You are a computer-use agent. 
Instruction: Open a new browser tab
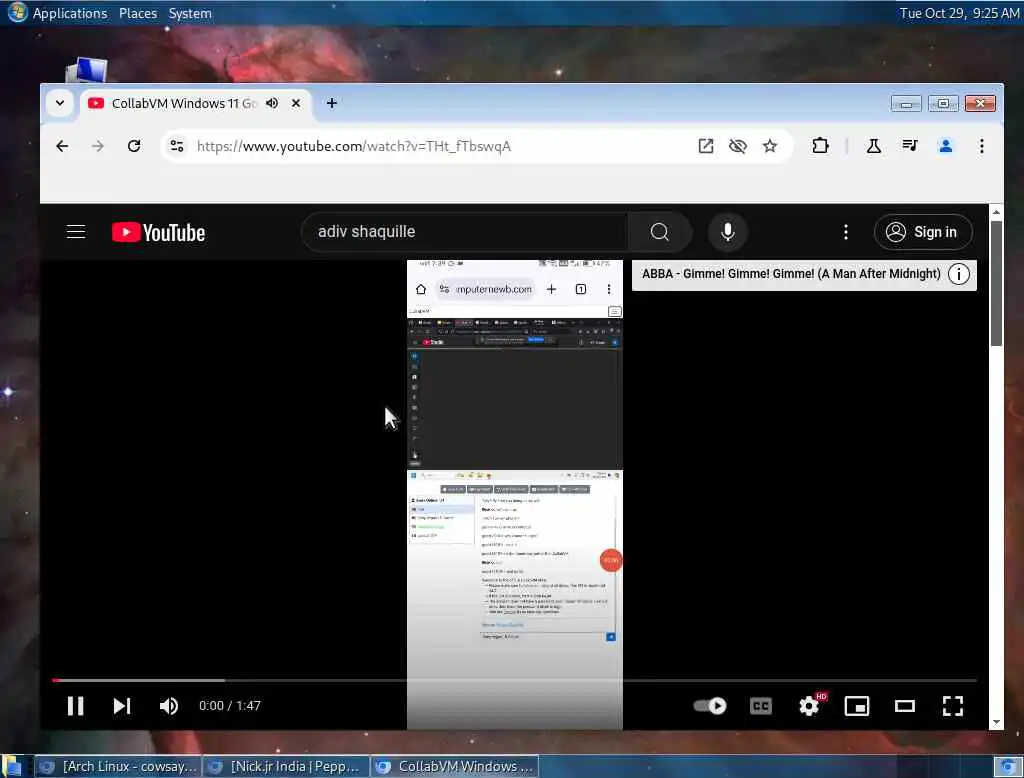(x=332, y=103)
